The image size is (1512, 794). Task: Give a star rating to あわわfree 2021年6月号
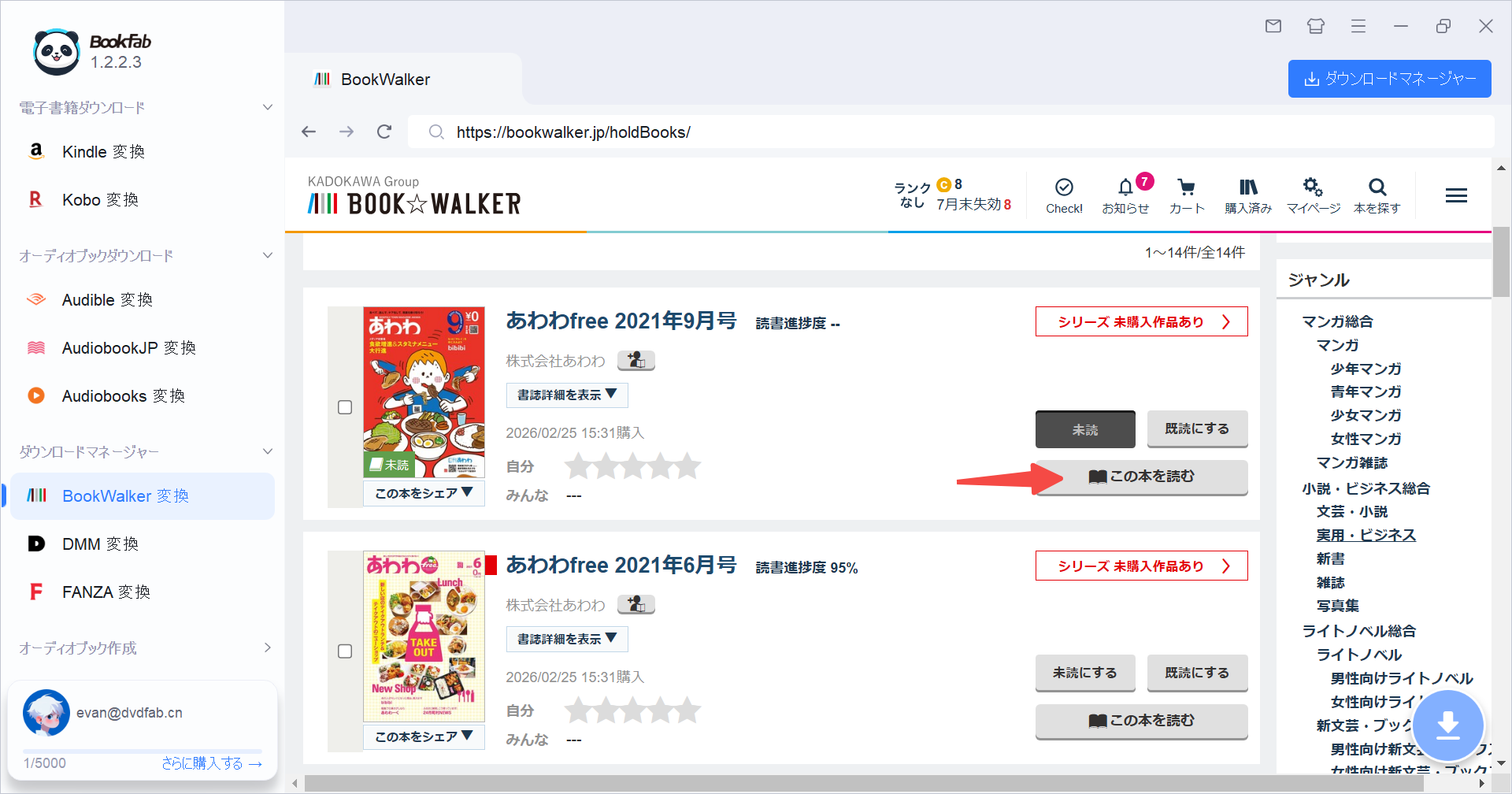(x=632, y=710)
